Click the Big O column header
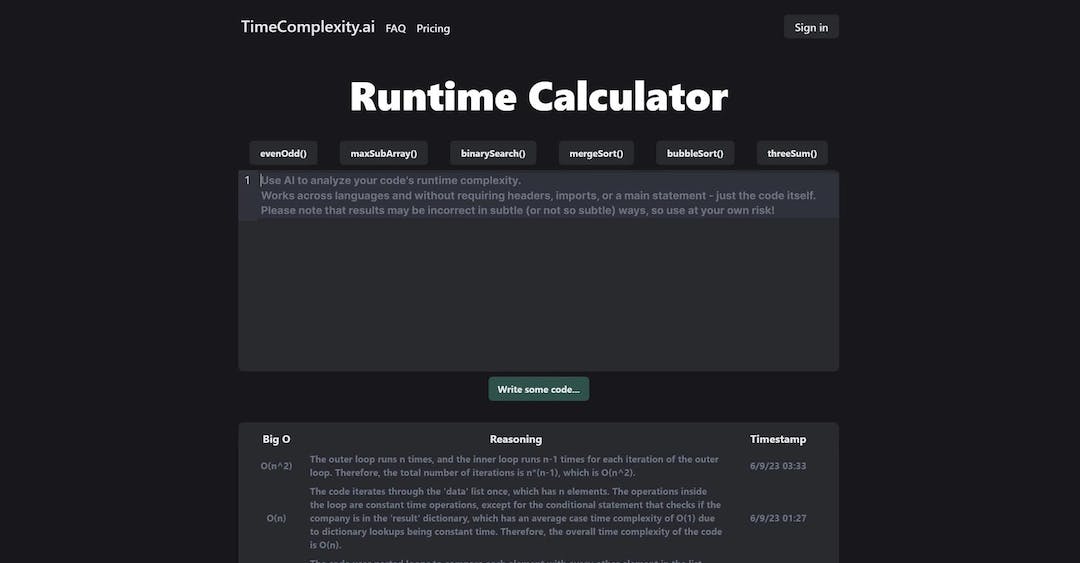The width and height of the screenshot is (1080, 563). [x=276, y=439]
